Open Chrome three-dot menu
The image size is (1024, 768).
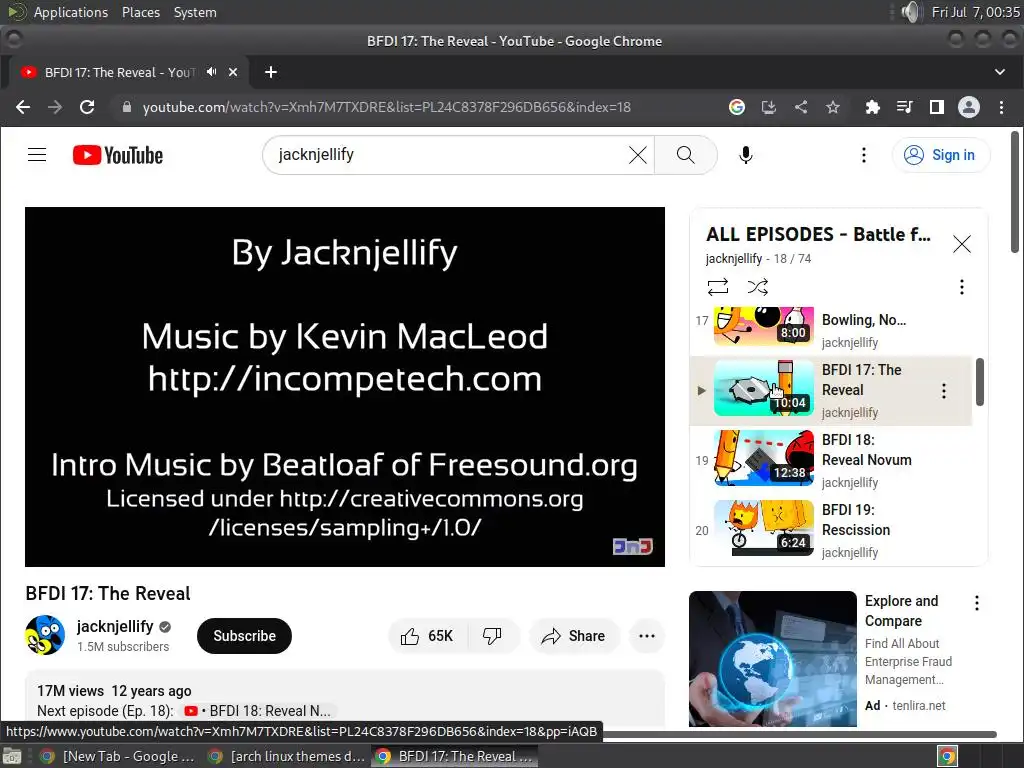1001,107
